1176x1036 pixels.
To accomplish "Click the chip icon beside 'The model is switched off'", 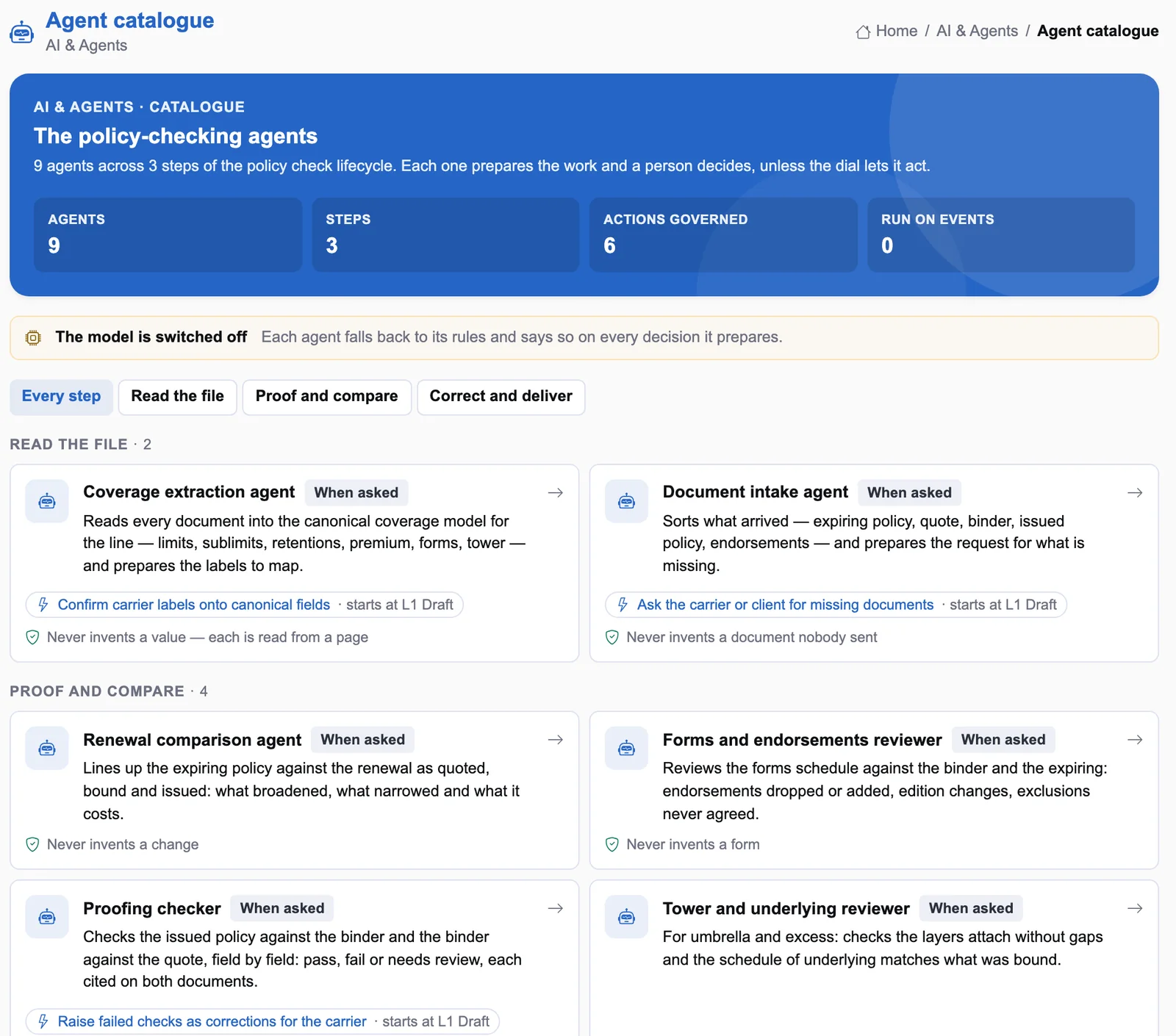I will [x=33, y=338].
